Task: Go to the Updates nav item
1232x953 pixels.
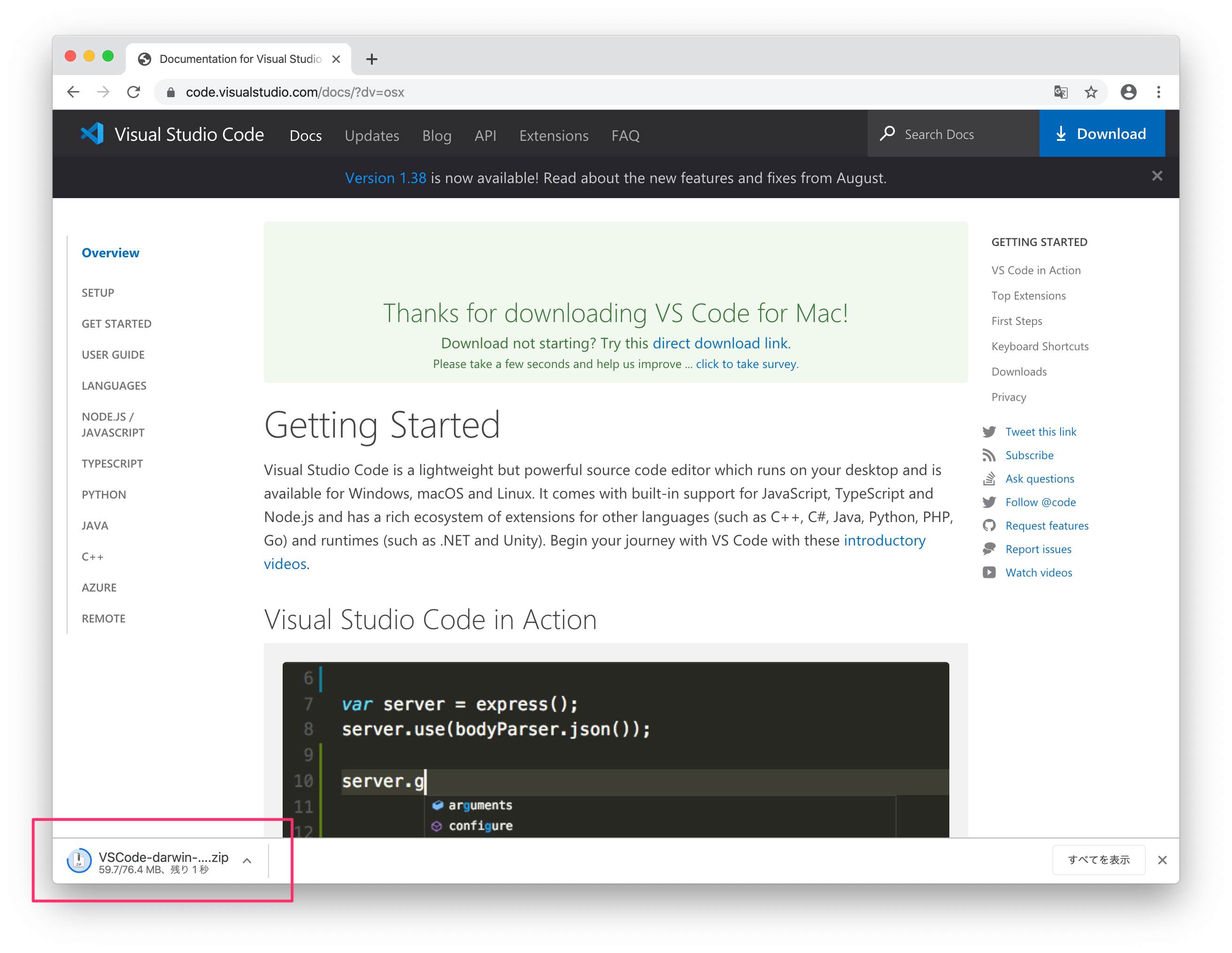Action: (x=372, y=135)
